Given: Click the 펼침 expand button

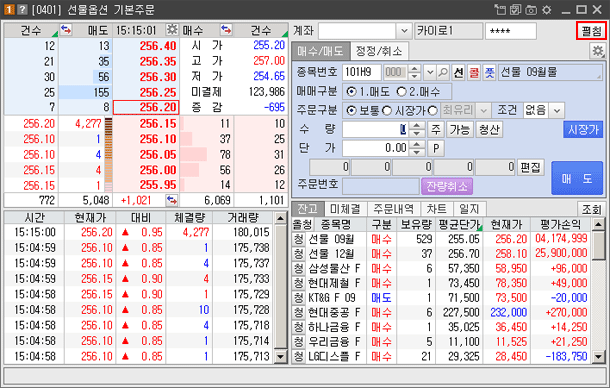Looking at the screenshot, I should pos(591,31).
